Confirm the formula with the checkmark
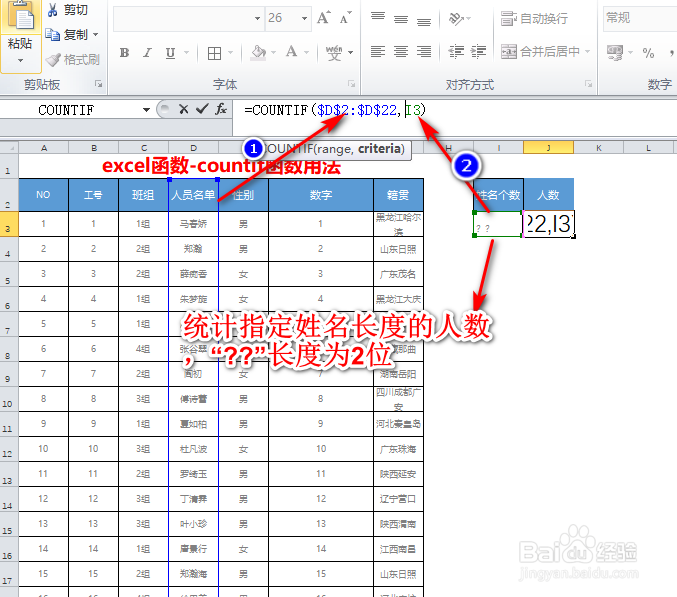Viewport: 677px width, 597px height. tap(202, 109)
